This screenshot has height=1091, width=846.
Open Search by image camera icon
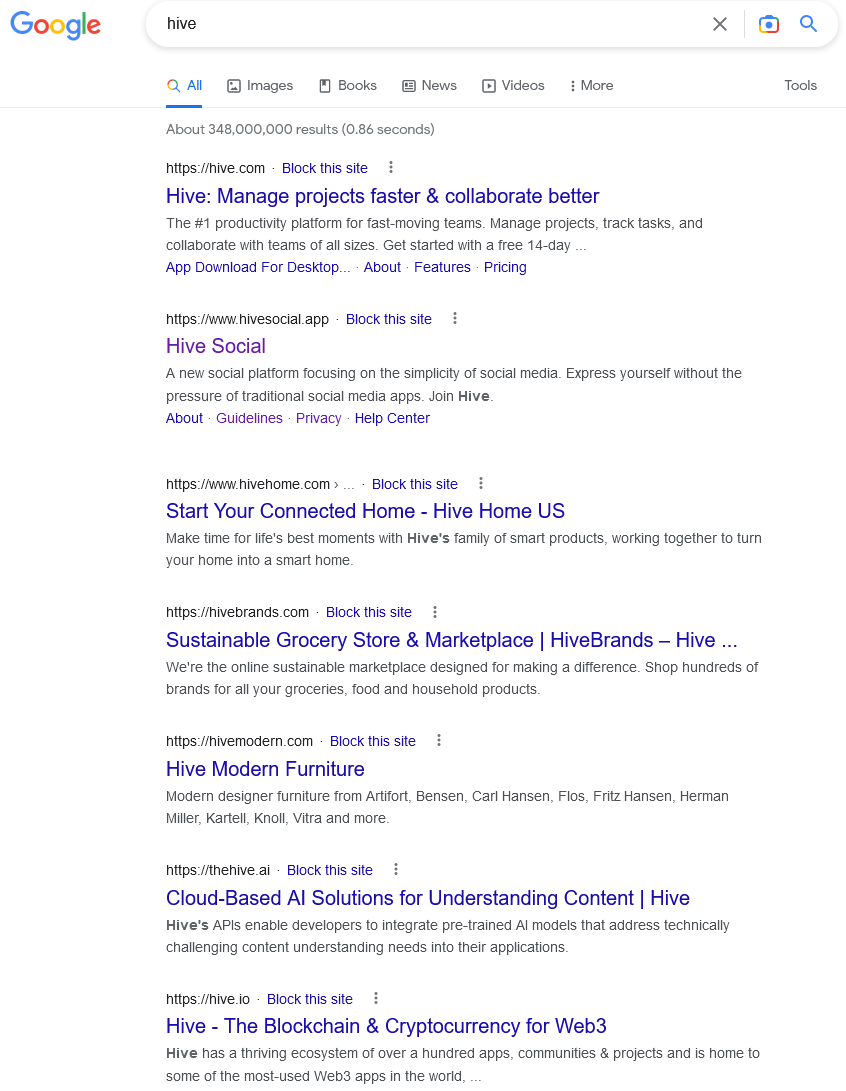coord(768,24)
